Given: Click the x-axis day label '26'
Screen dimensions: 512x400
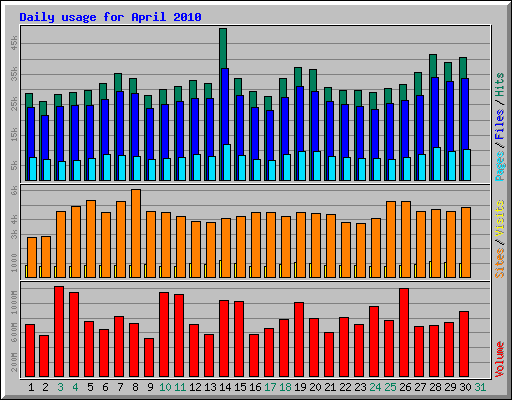Looking at the screenshot, I should pos(405,387).
